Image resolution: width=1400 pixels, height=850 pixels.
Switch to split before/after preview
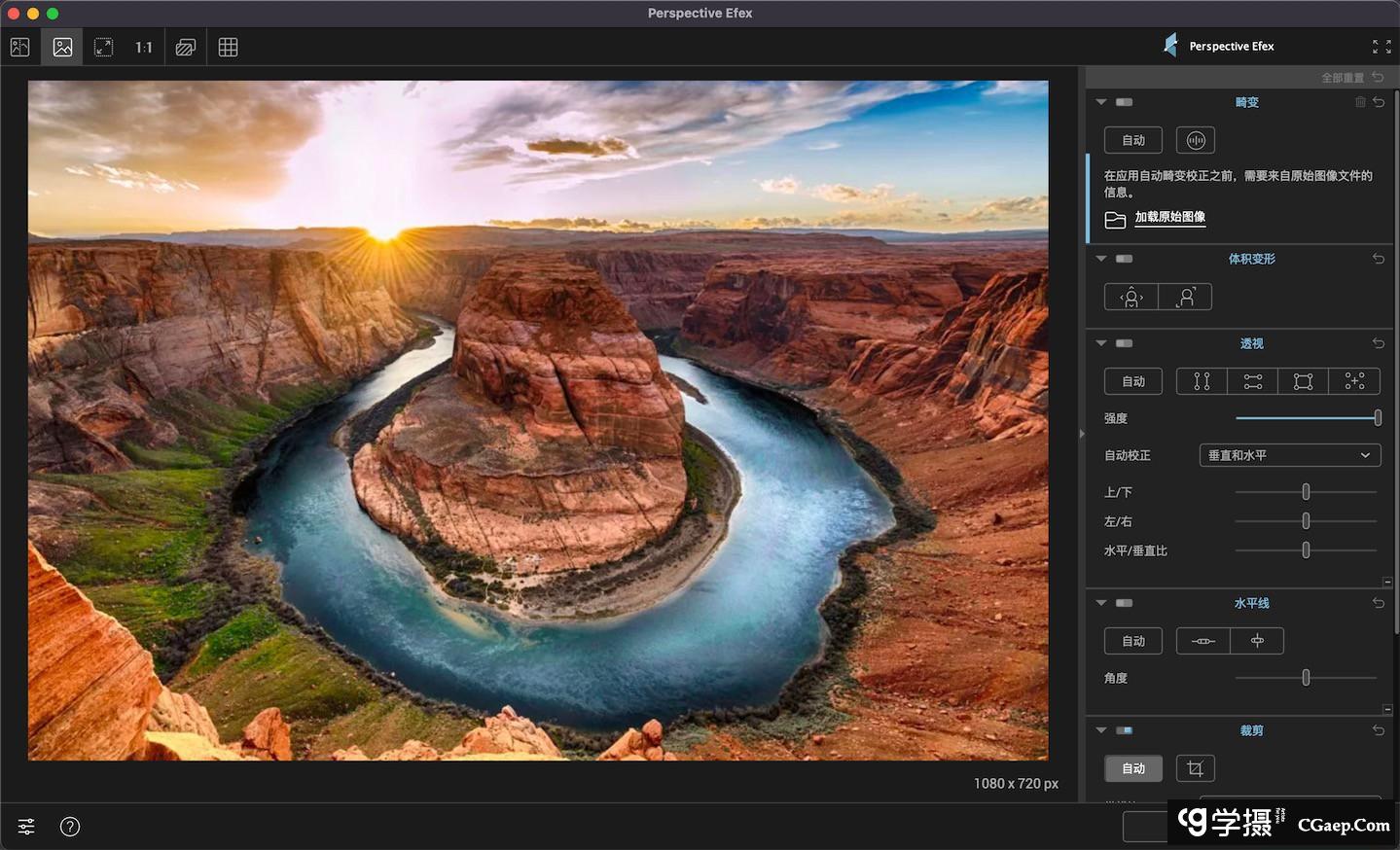pos(19,47)
